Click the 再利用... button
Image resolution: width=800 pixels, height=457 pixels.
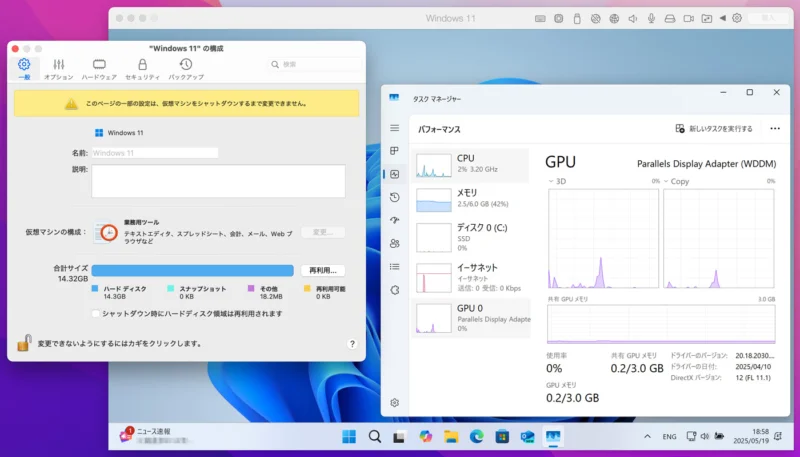(322, 270)
